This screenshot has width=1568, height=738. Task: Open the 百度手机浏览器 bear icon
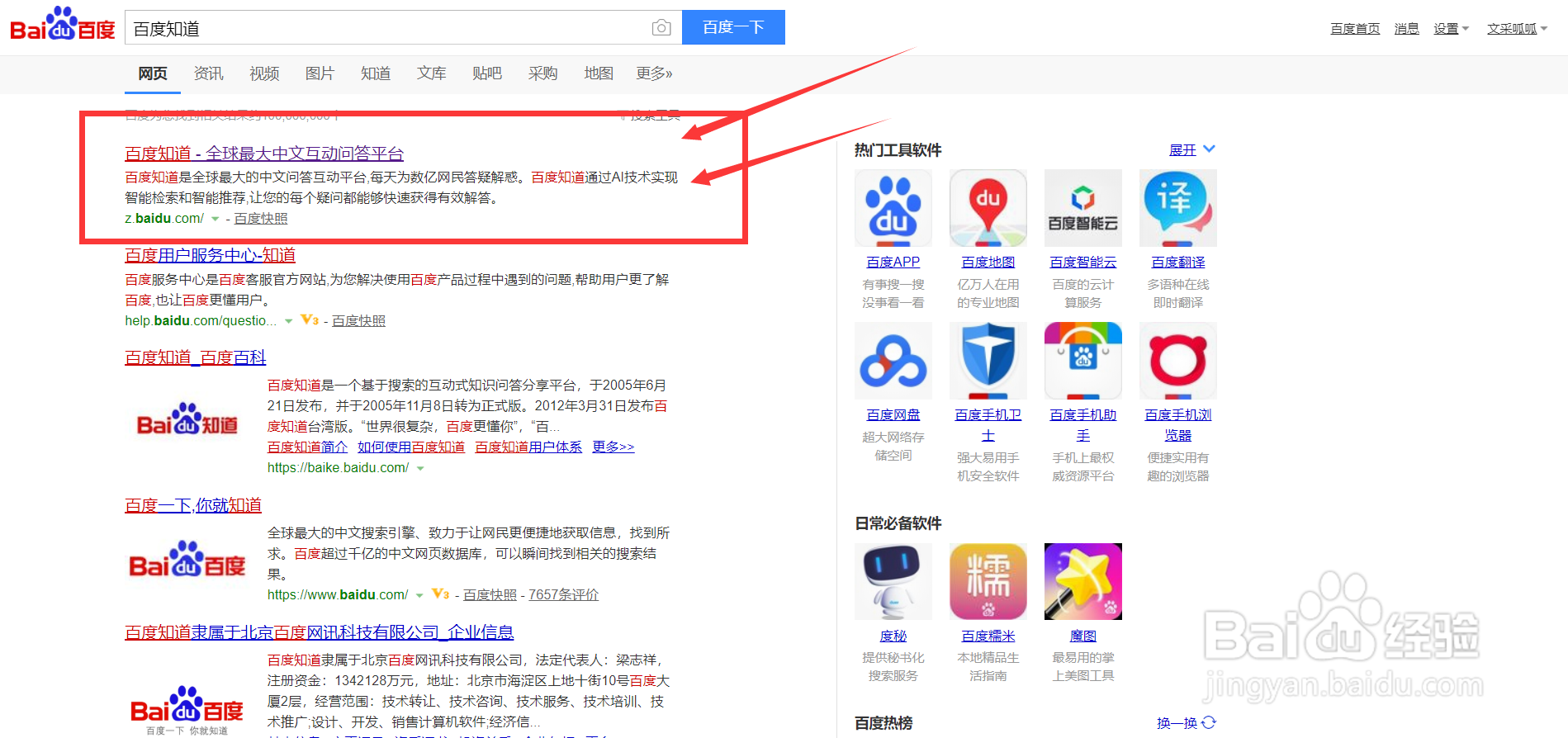(x=1178, y=361)
